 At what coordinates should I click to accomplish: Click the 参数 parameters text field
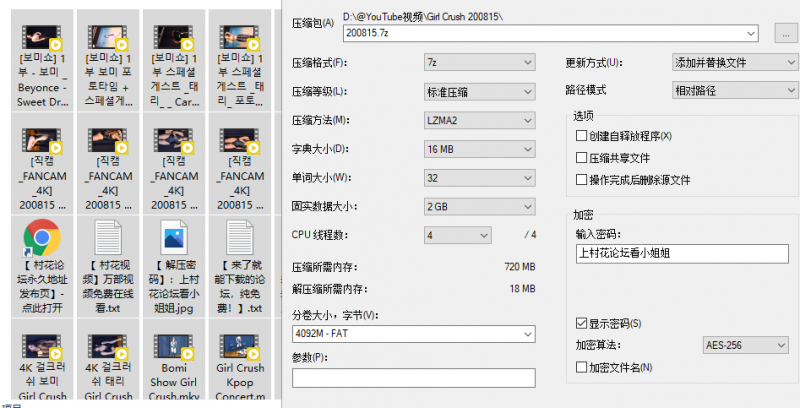(414, 378)
